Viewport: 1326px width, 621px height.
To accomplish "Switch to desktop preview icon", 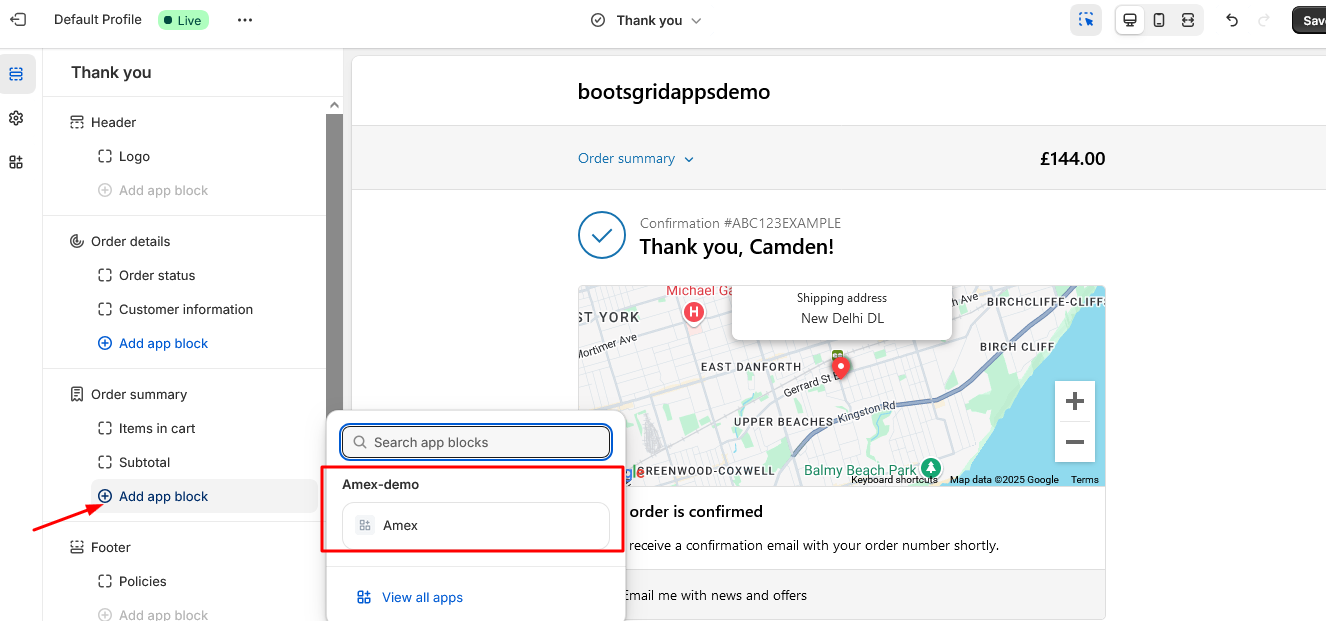I will click(1130, 20).
